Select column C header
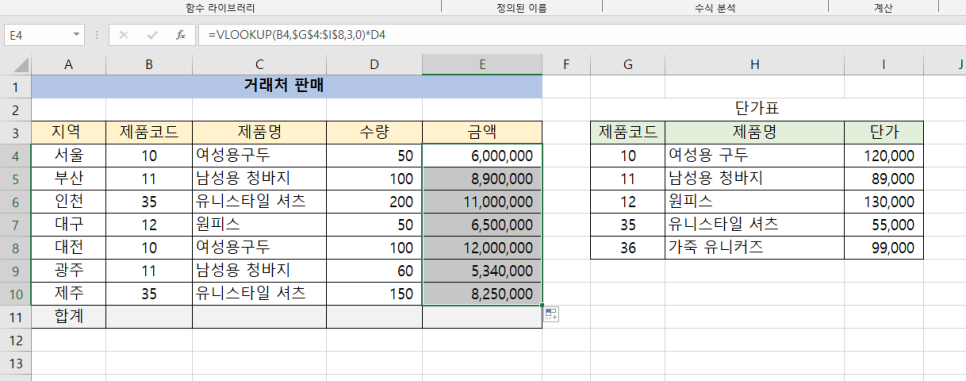The height and width of the screenshot is (381, 966). click(x=259, y=64)
